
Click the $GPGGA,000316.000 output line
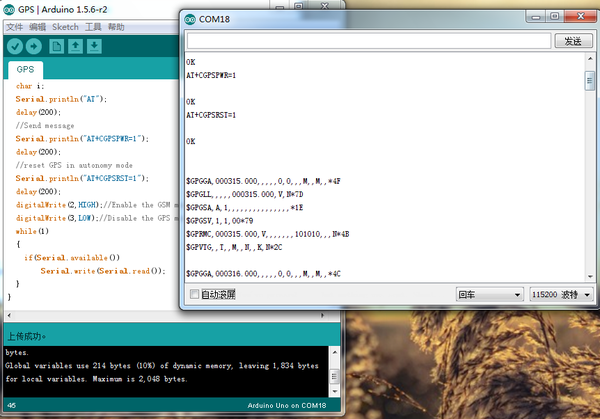[x=263, y=274]
